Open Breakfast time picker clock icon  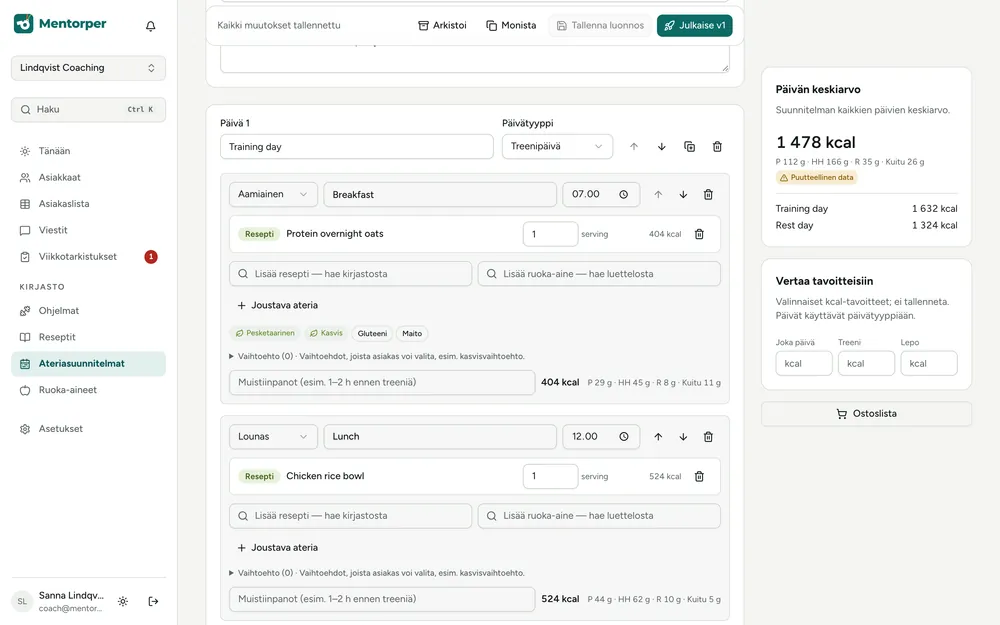click(624, 195)
